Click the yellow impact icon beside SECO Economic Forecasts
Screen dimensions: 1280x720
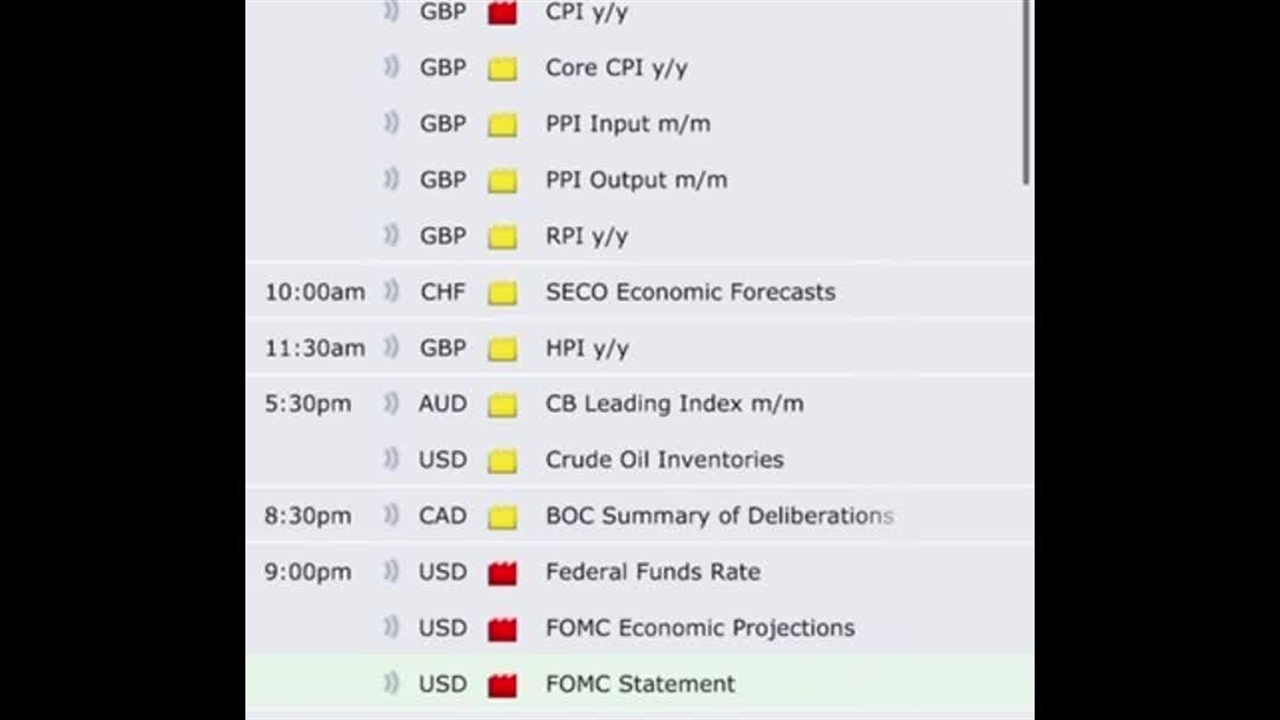(x=502, y=293)
